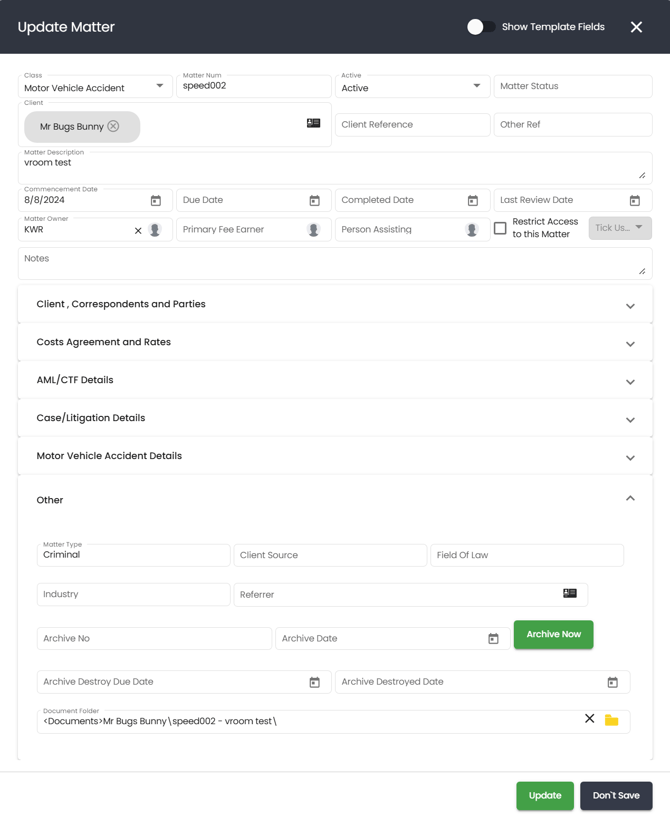Image resolution: width=670 pixels, height=818 pixels.
Task: Open the Active status dropdown
Action: (x=412, y=87)
